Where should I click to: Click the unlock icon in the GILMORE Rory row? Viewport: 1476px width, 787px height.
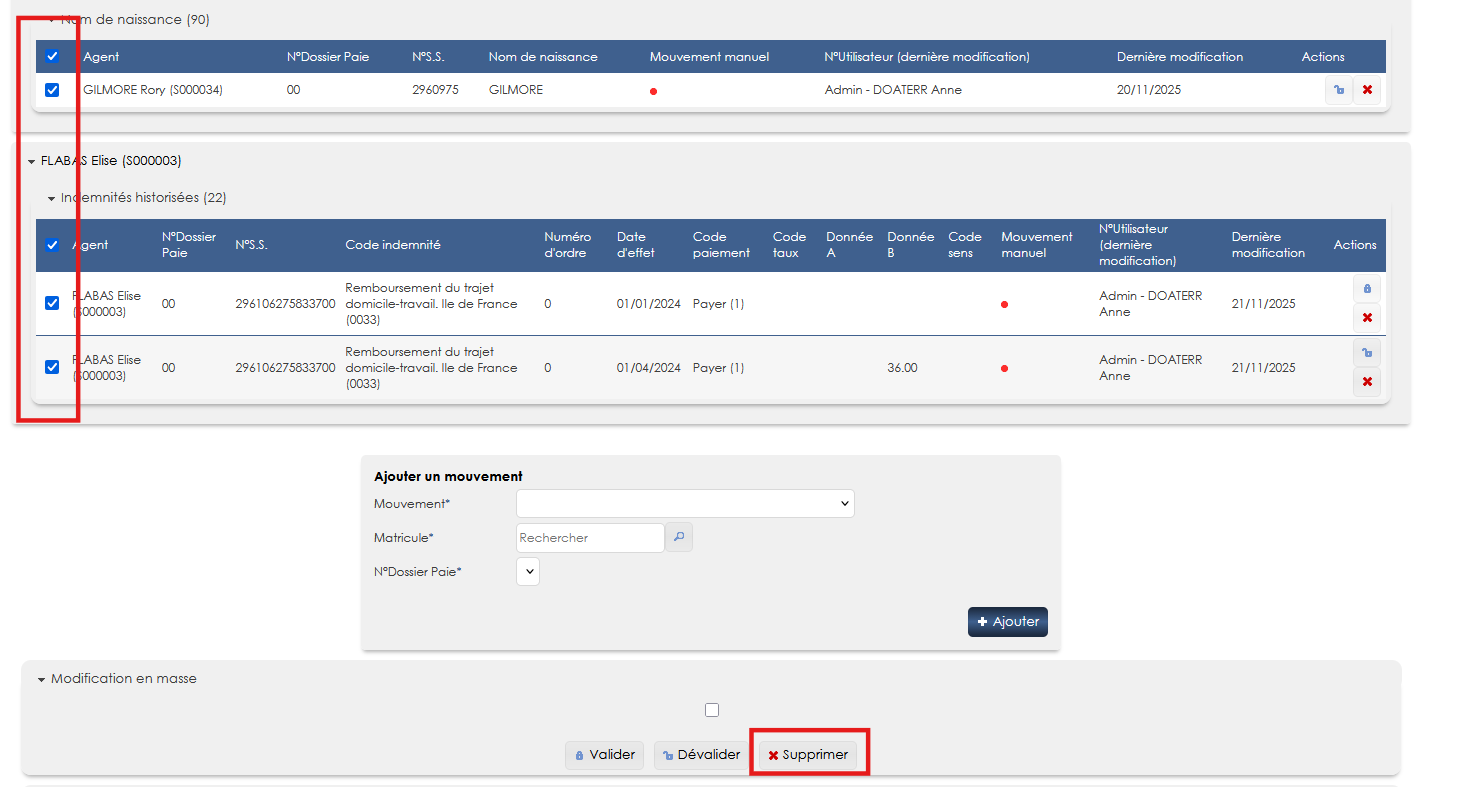[x=1338, y=90]
